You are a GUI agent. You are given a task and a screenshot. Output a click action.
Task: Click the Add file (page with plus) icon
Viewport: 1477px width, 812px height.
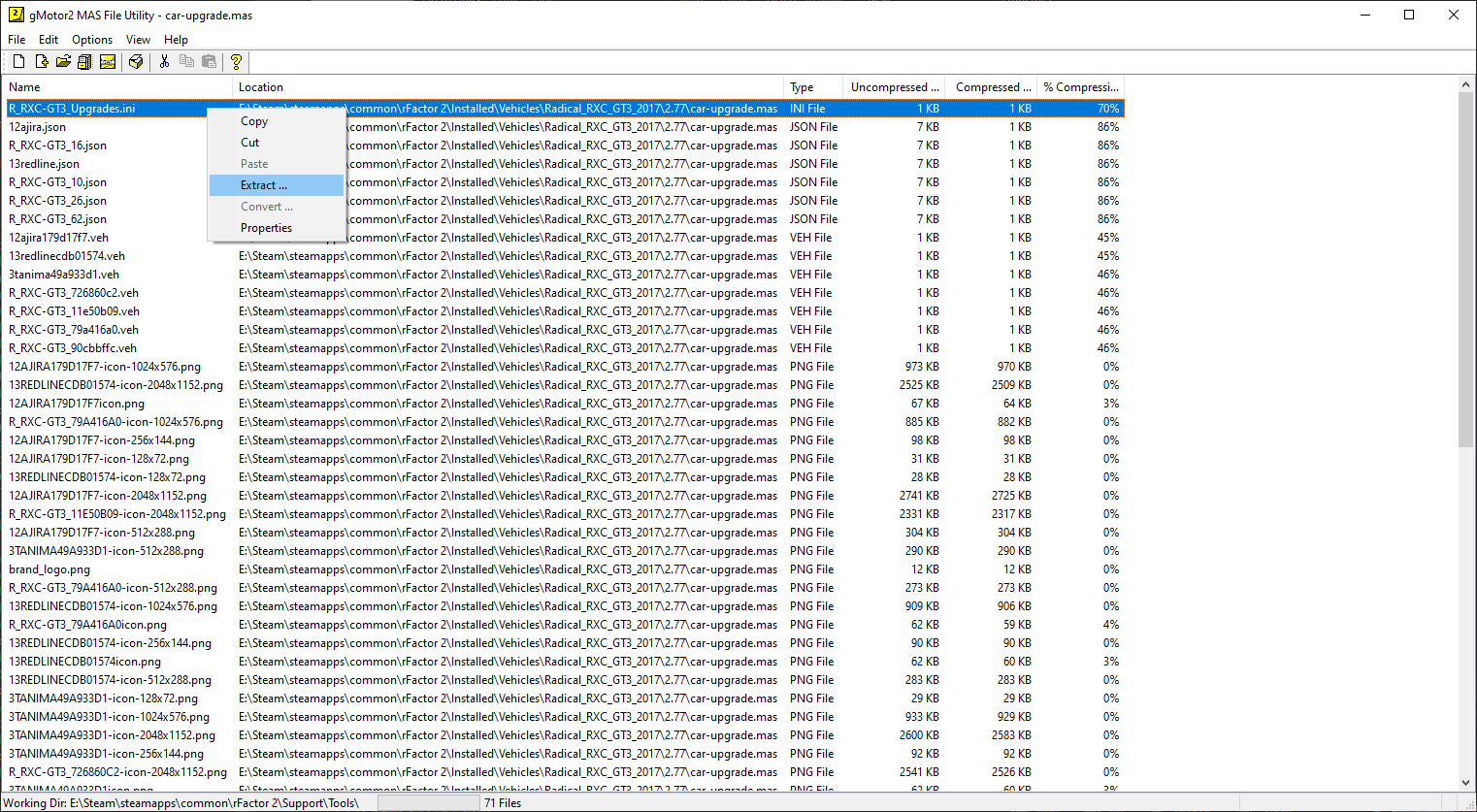(x=41, y=62)
